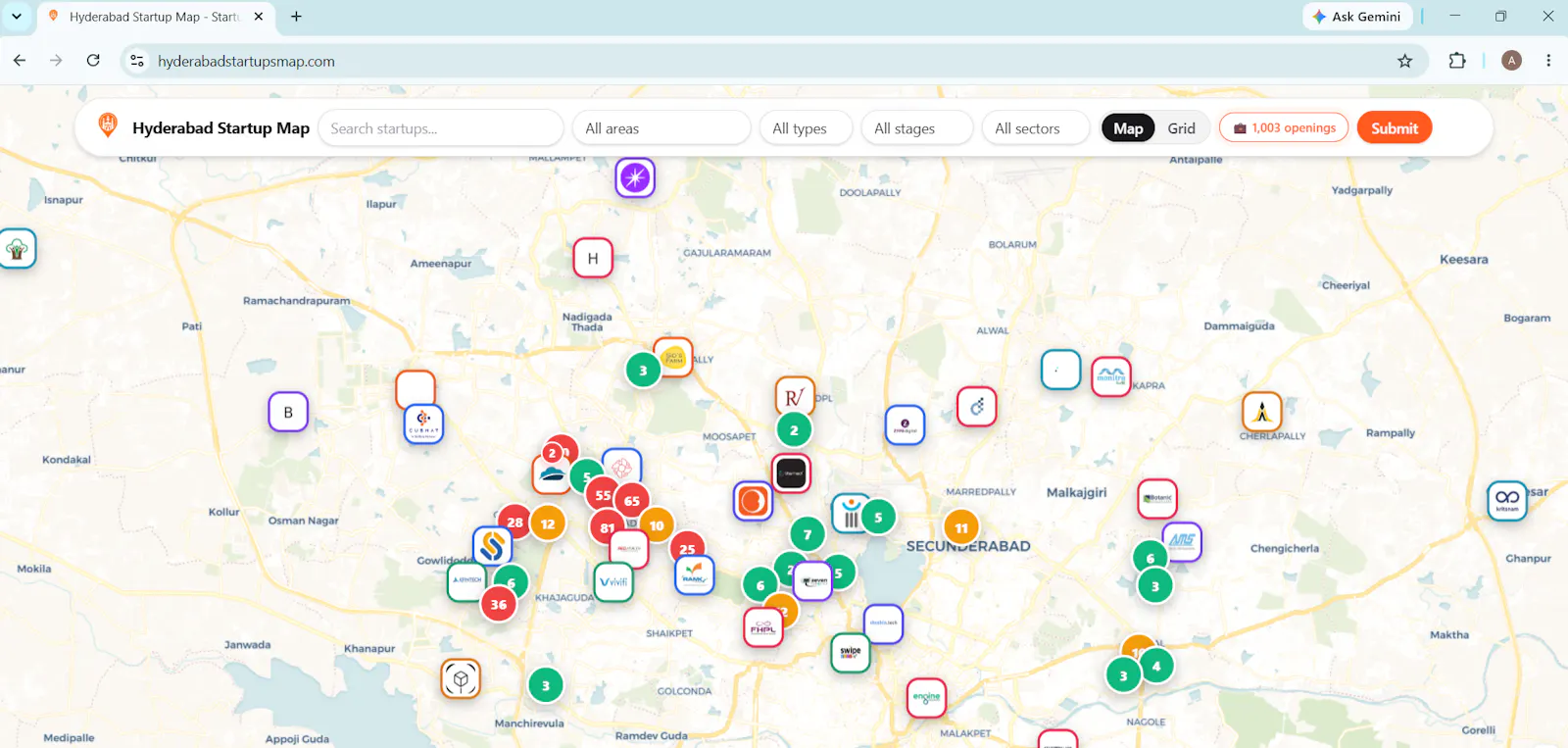Screen dimensions: 1568x748
Task: Click the ship logo startup marker
Action: [x=552, y=474]
